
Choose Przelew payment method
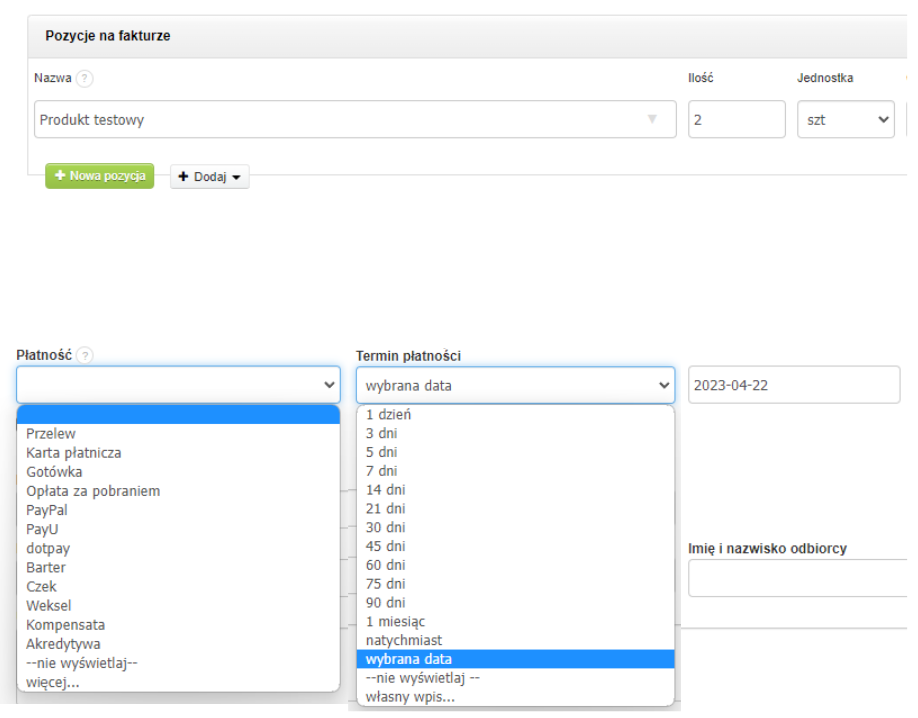pos(179,433)
